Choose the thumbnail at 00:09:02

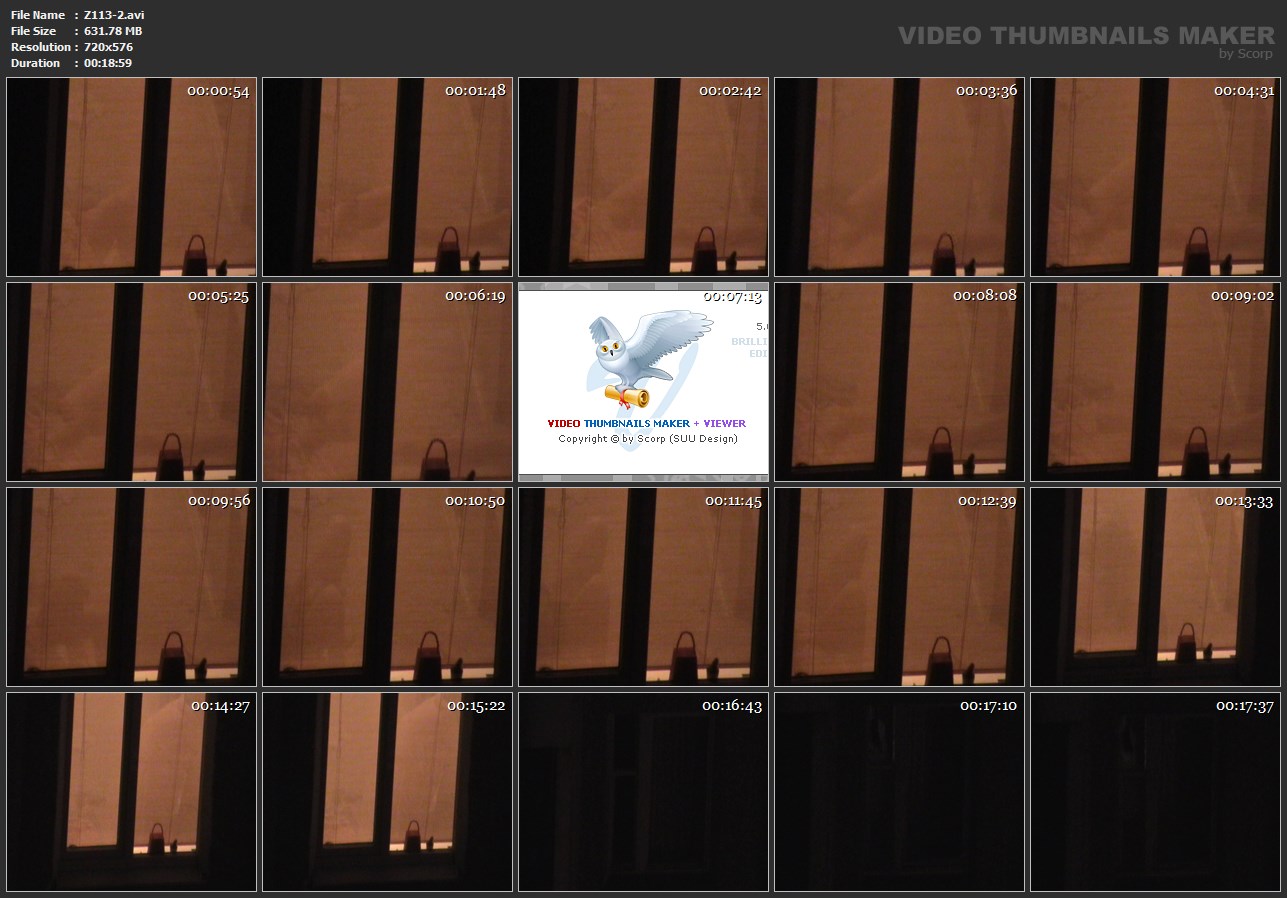1155,382
